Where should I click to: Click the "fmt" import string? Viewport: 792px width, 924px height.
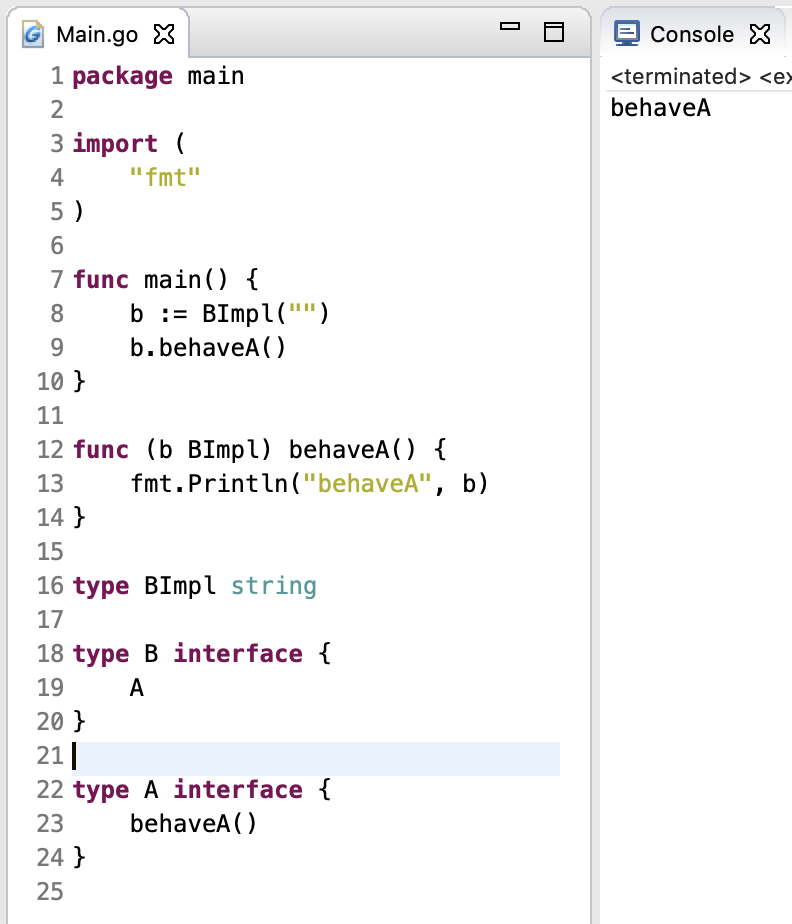click(x=166, y=178)
